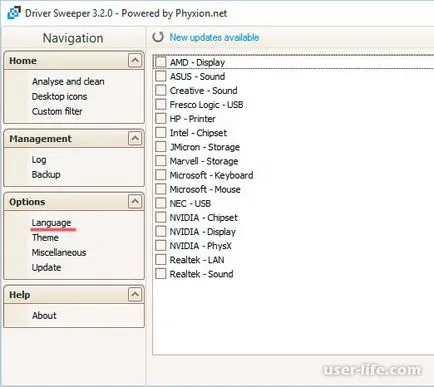
Task: Collapse the Management section chevron
Action: tap(135, 138)
